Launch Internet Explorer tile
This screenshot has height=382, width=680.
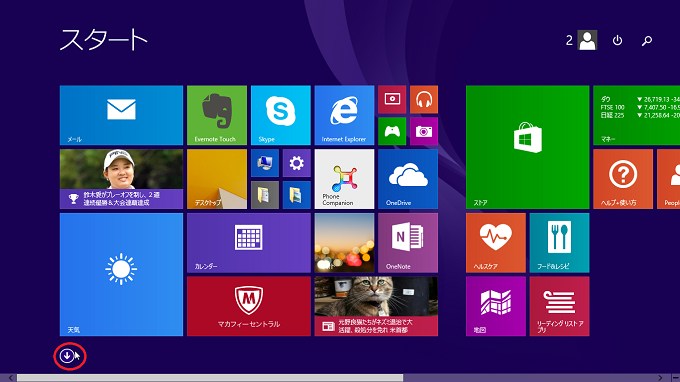pyautogui.click(x=344, y=115)
